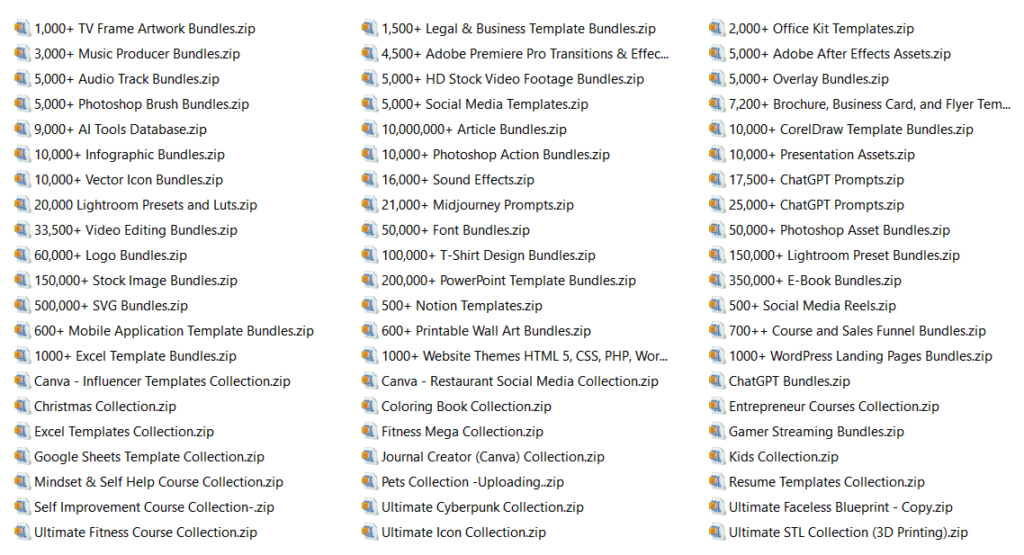1024x555 pixels.
Task: Select 21,000+ Midjourney Prompts.zip file name
Action: tap(477, 205)
